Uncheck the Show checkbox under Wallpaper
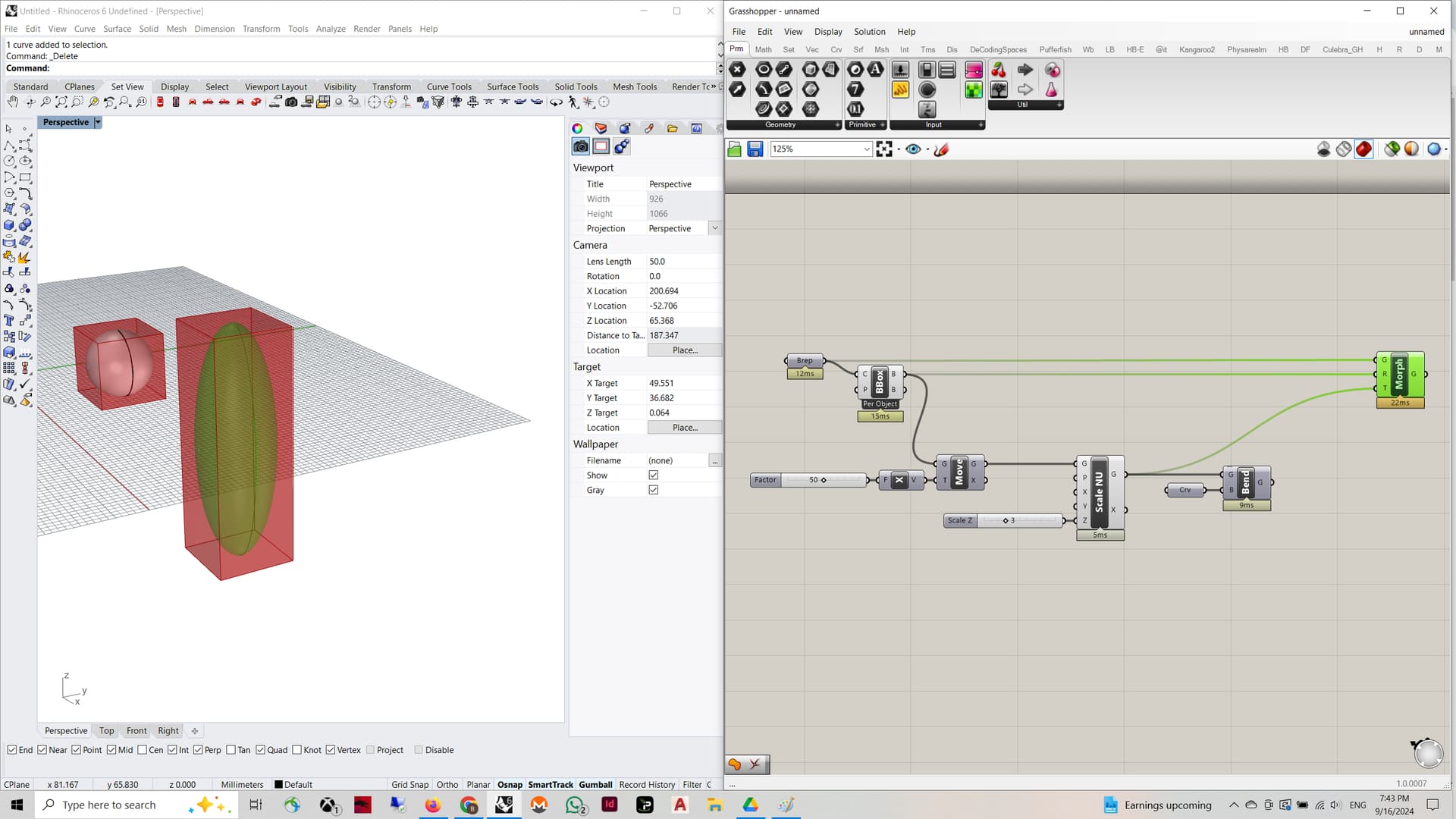The image size is (1456, 819). 654,475
